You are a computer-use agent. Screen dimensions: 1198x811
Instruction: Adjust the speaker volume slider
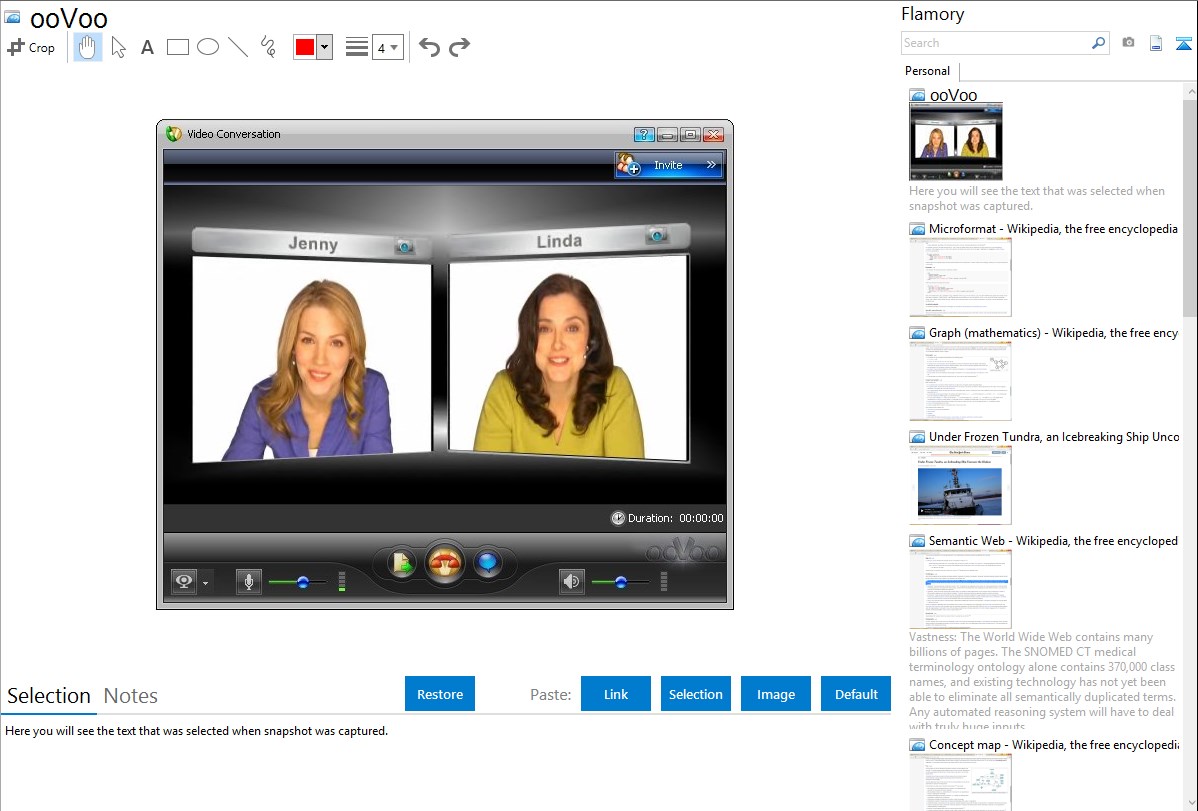(621, 582)
